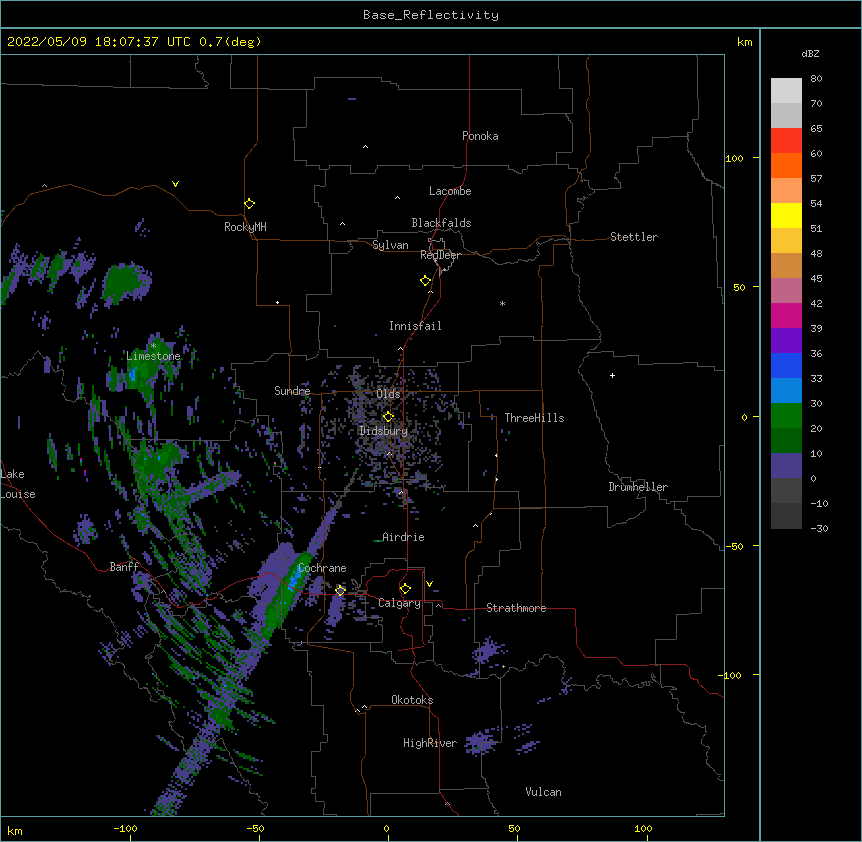Click the white plus marker north of Drumheller

612,375
